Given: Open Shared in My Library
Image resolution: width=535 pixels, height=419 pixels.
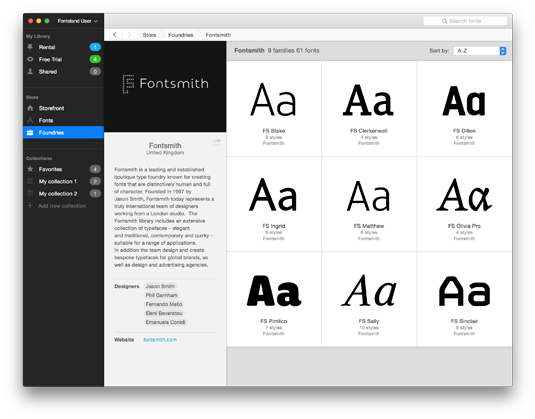Looking at the screenshot, I should click(63, 71).
